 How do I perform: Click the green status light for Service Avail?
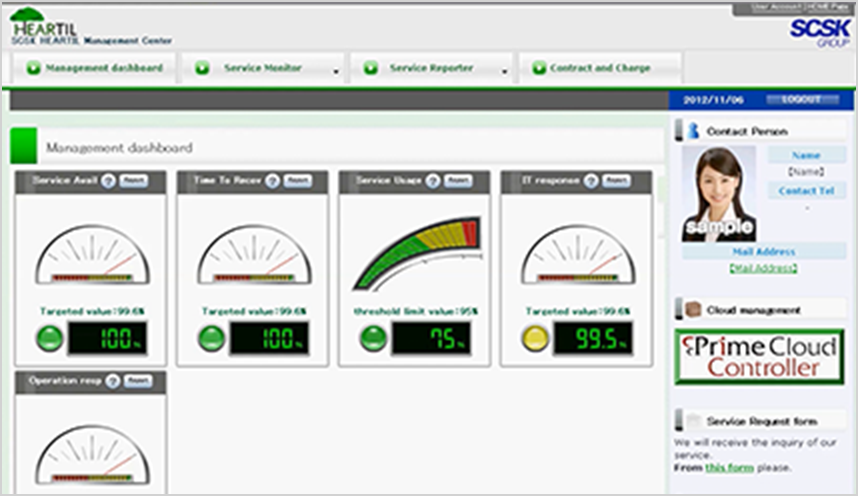(x=47, y=338)
